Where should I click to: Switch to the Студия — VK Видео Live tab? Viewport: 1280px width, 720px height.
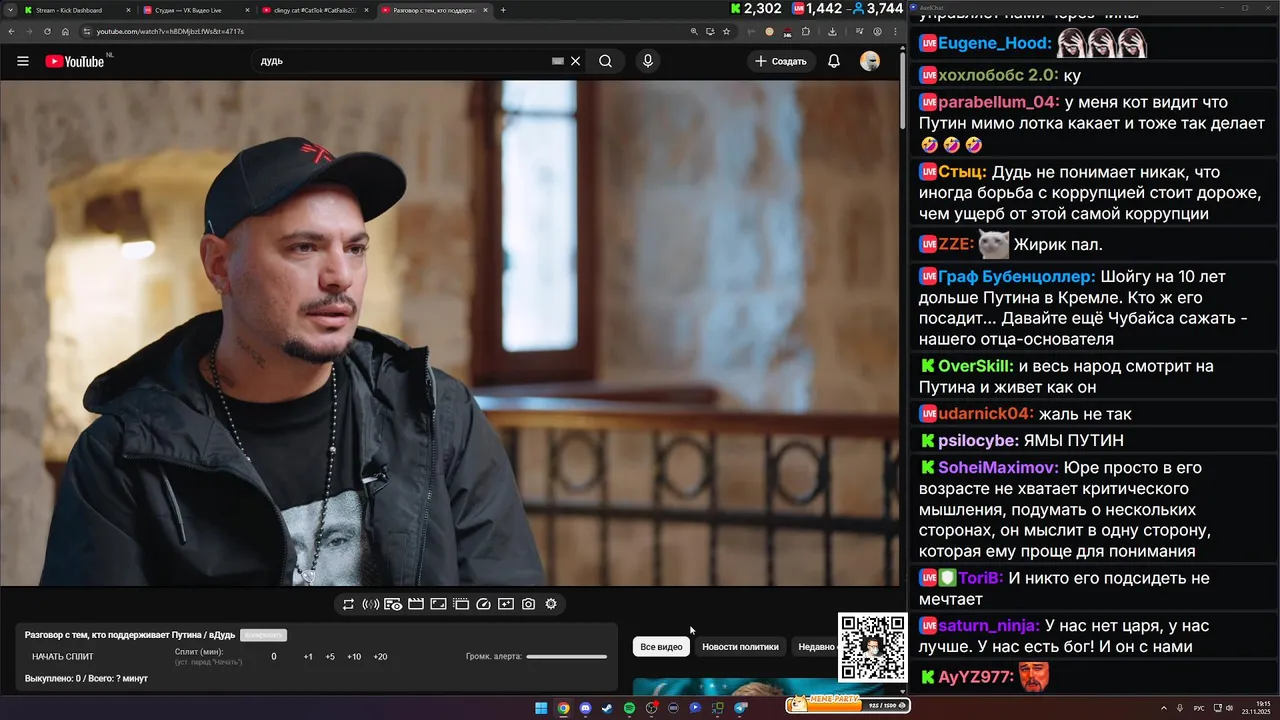click(x=195, y=10)
